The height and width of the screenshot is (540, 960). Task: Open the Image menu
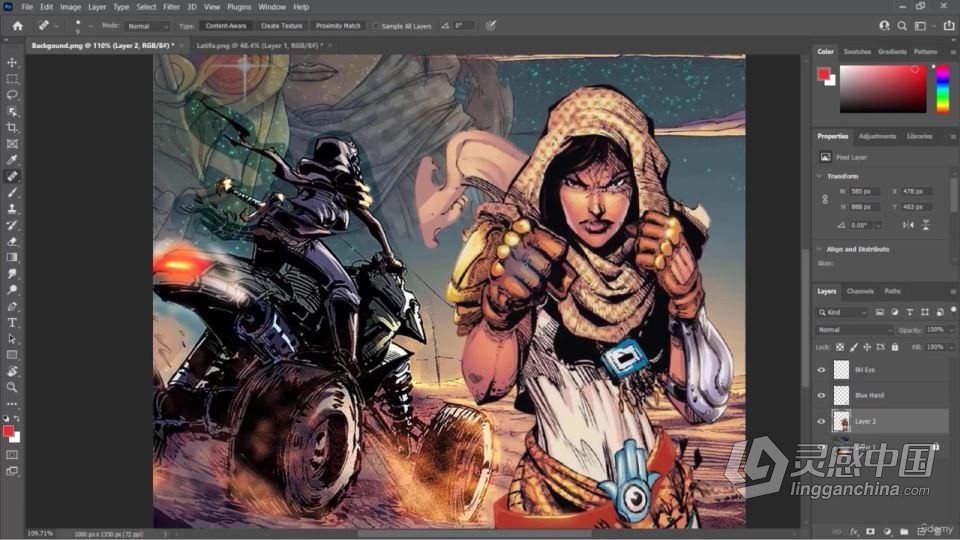(x=70, y=7)
